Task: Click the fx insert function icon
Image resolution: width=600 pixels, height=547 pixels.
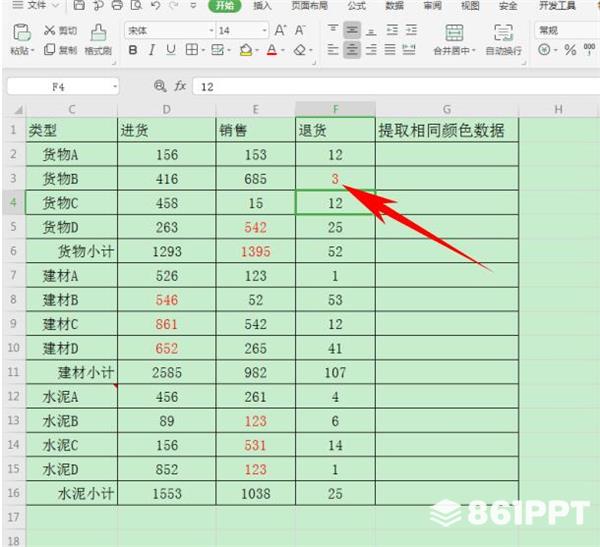Action: point(180,86)
